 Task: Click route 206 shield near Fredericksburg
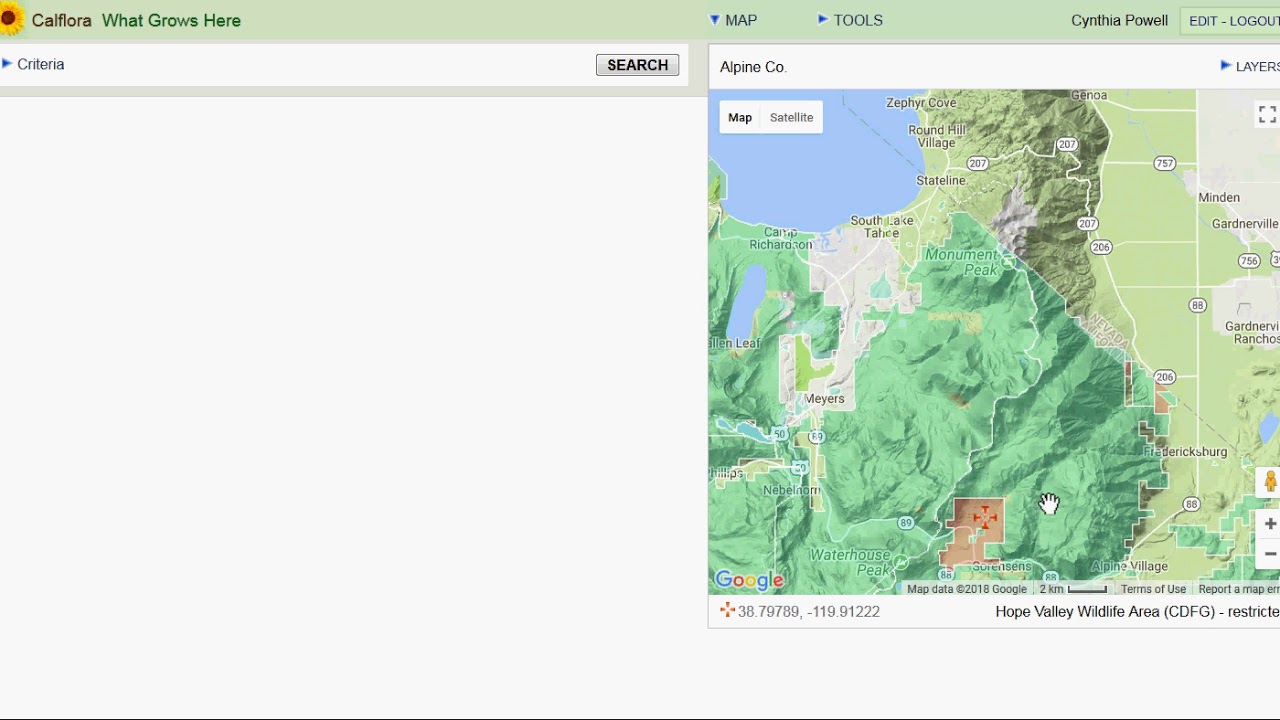tap(1164, 377)
